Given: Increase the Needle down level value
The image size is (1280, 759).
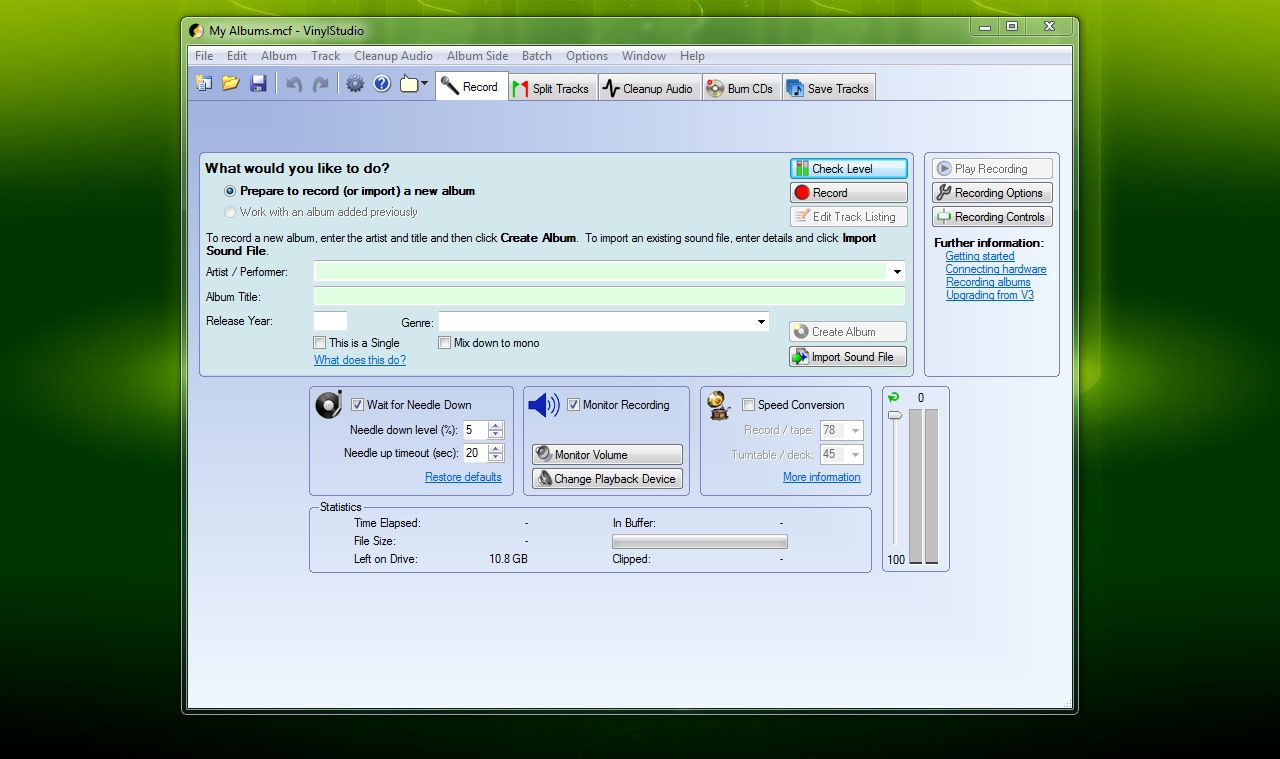Looking at the screenshot, I should [496, 426].
